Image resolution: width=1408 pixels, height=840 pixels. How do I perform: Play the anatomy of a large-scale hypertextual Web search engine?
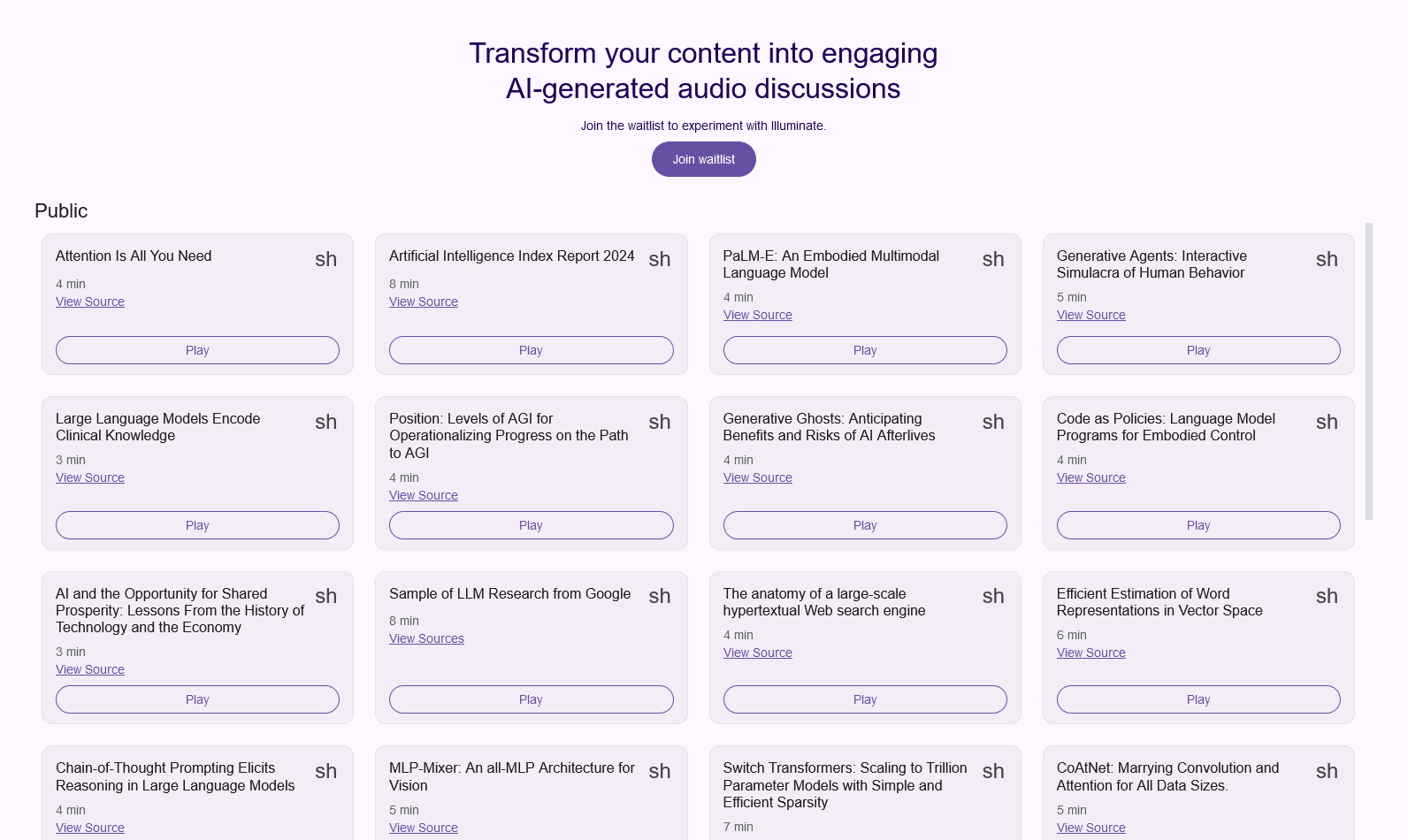[865, 699]
